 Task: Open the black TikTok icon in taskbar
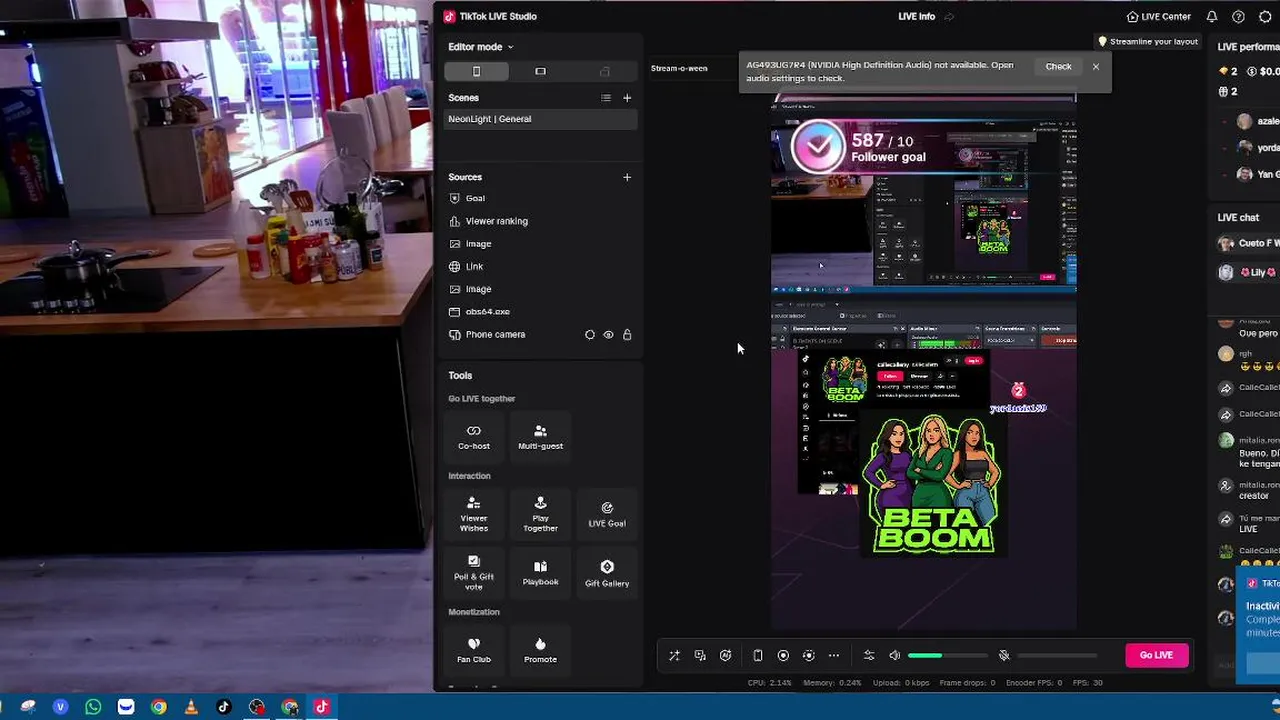tap(224, 707)
